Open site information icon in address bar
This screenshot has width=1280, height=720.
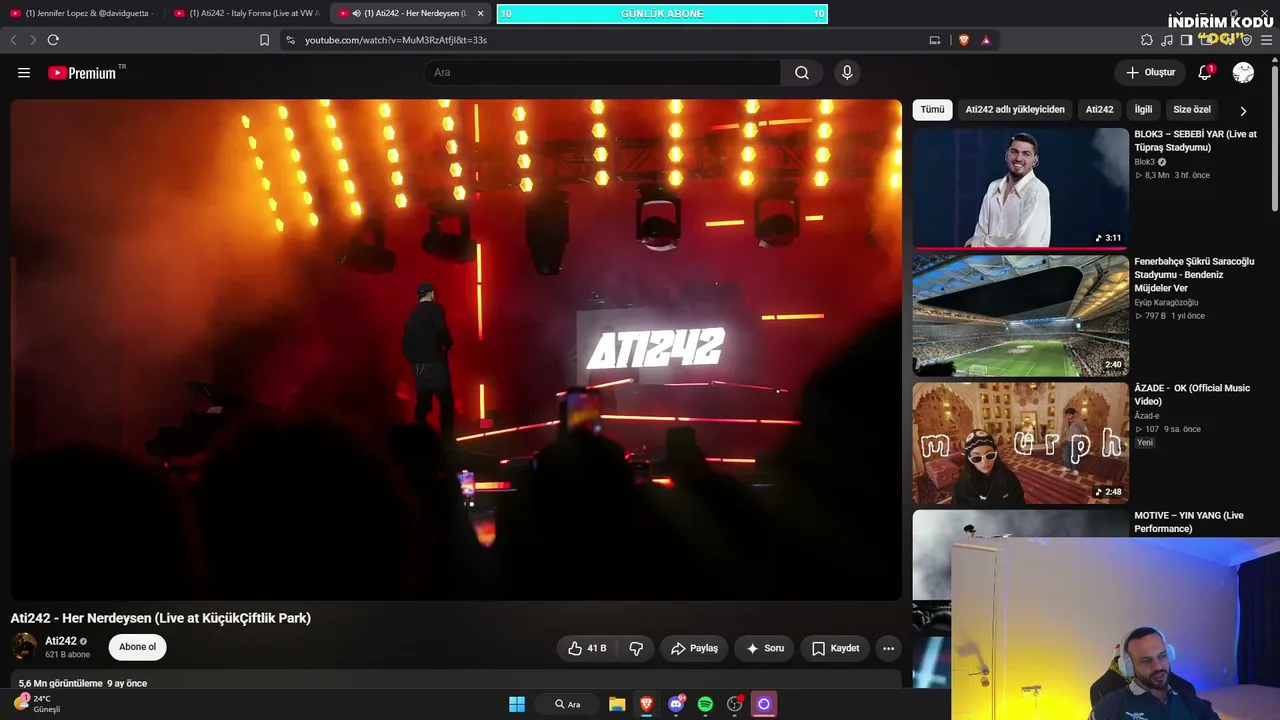point(290,40)
